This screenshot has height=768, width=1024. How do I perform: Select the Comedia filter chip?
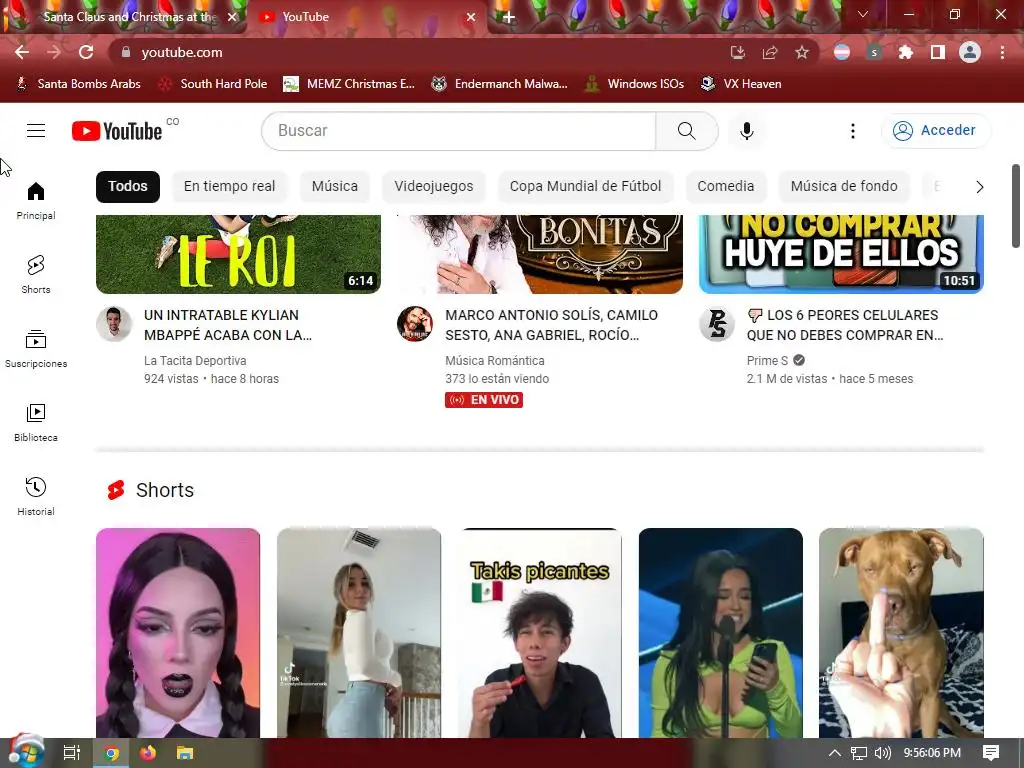click(726, 186)
